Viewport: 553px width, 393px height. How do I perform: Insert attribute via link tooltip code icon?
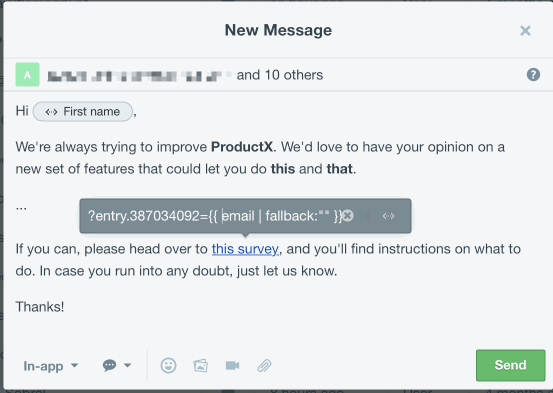(x=388, y=216)
